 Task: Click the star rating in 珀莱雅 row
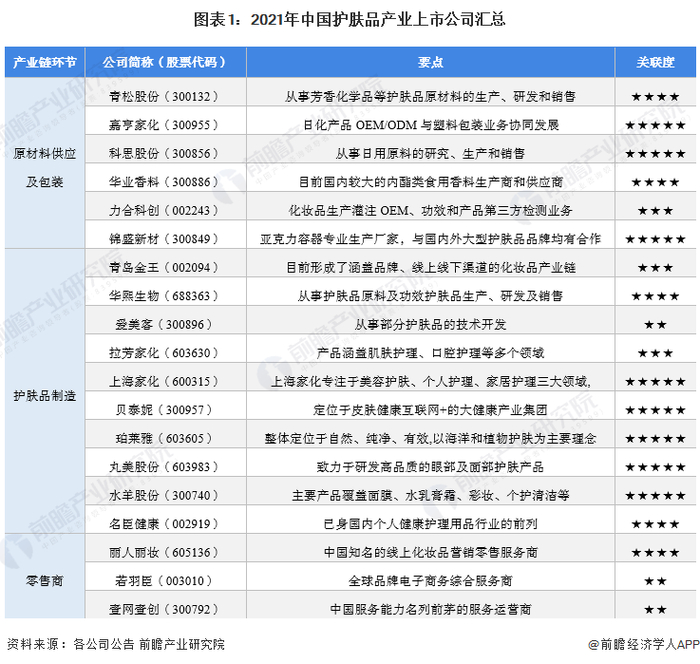655,438
